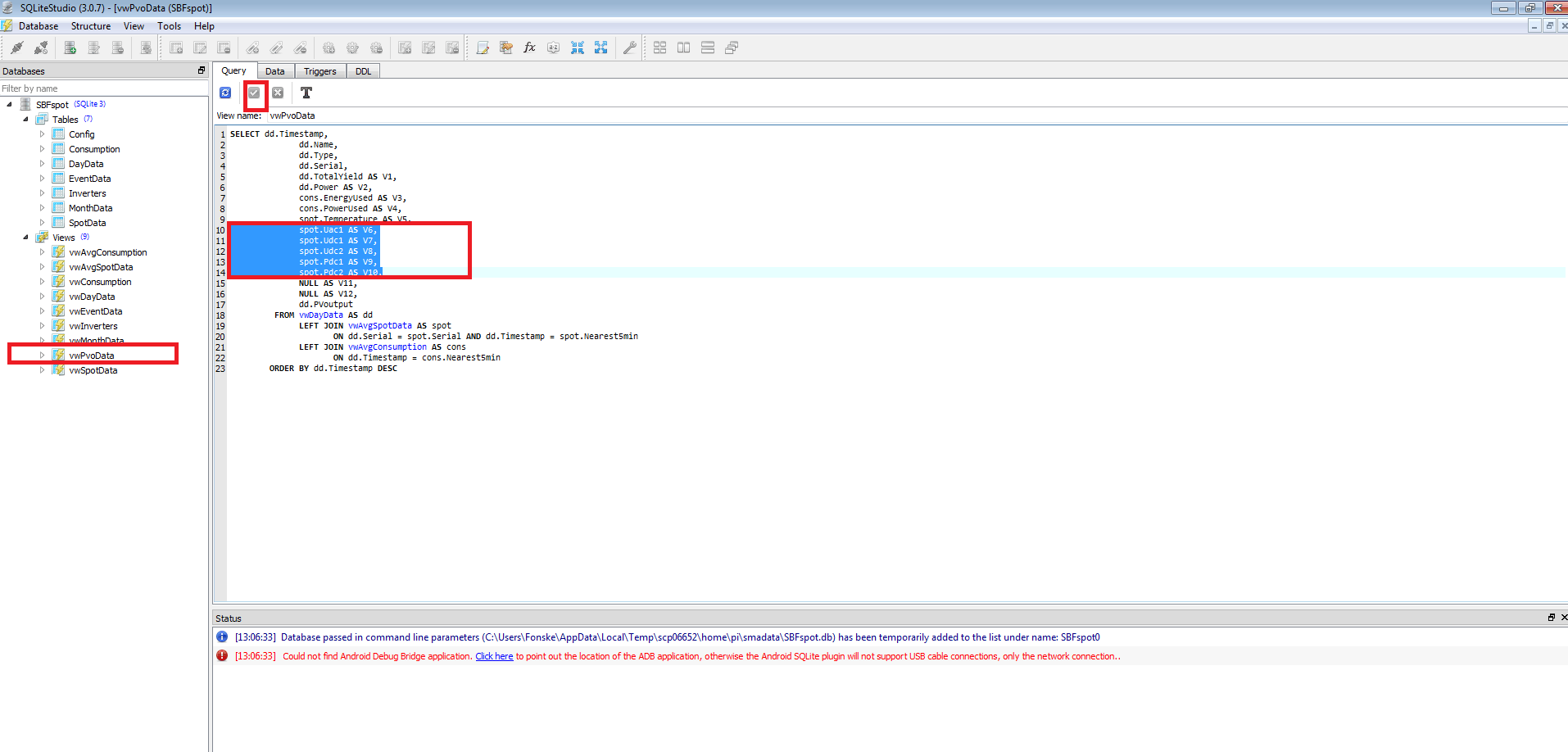Collapse the SBFspot database node
The image size is (1568, 752).
[x=9, y=104]
